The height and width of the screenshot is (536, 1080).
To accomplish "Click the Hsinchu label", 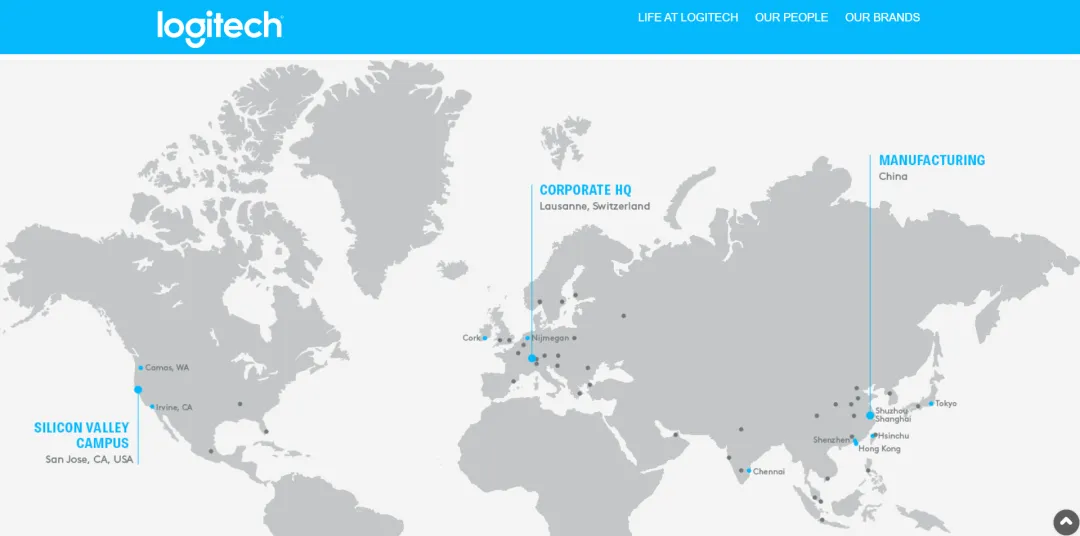I will [x=893, y=436].
